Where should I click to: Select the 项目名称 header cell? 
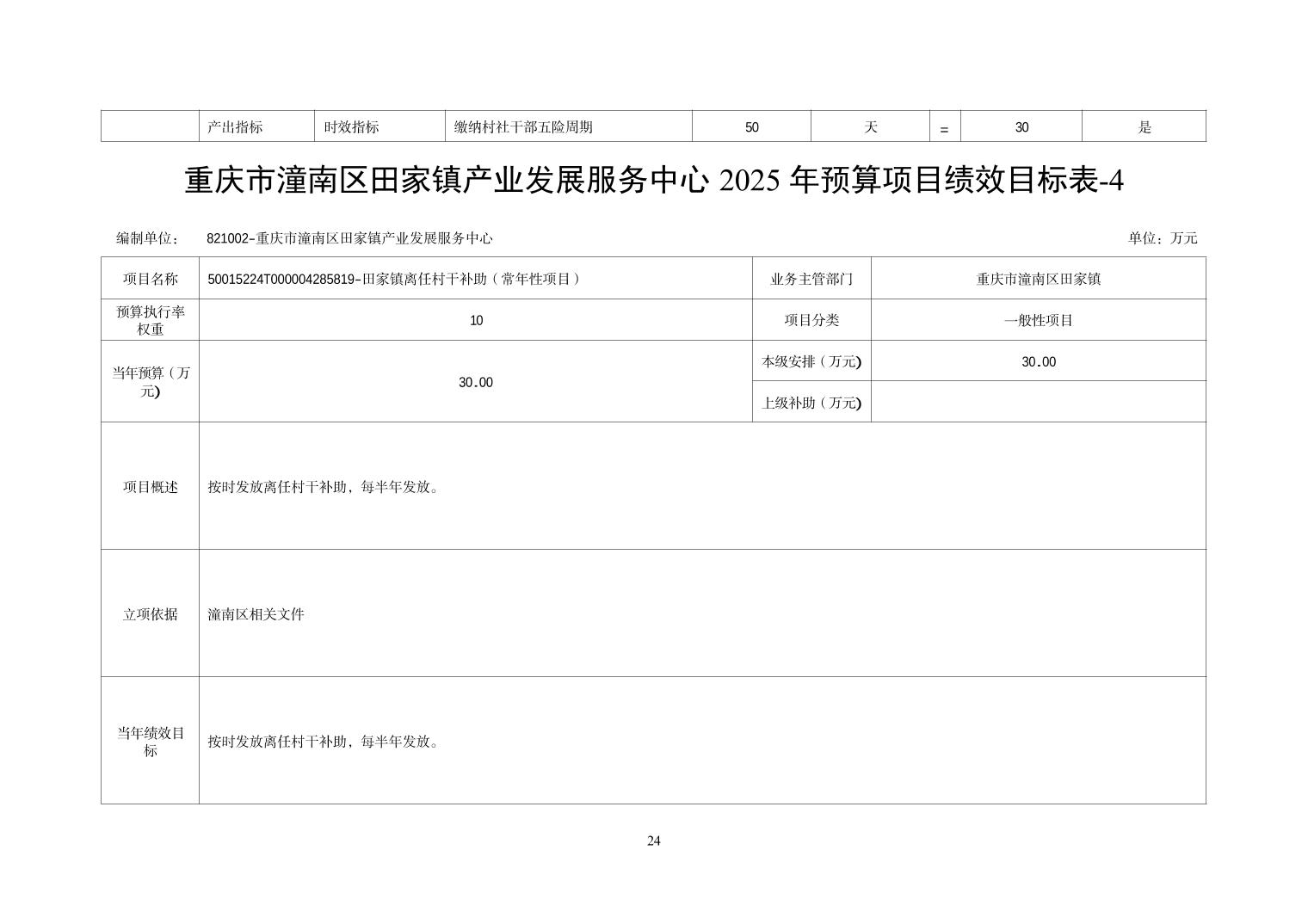pyautogui.click(x=150, y=279)
